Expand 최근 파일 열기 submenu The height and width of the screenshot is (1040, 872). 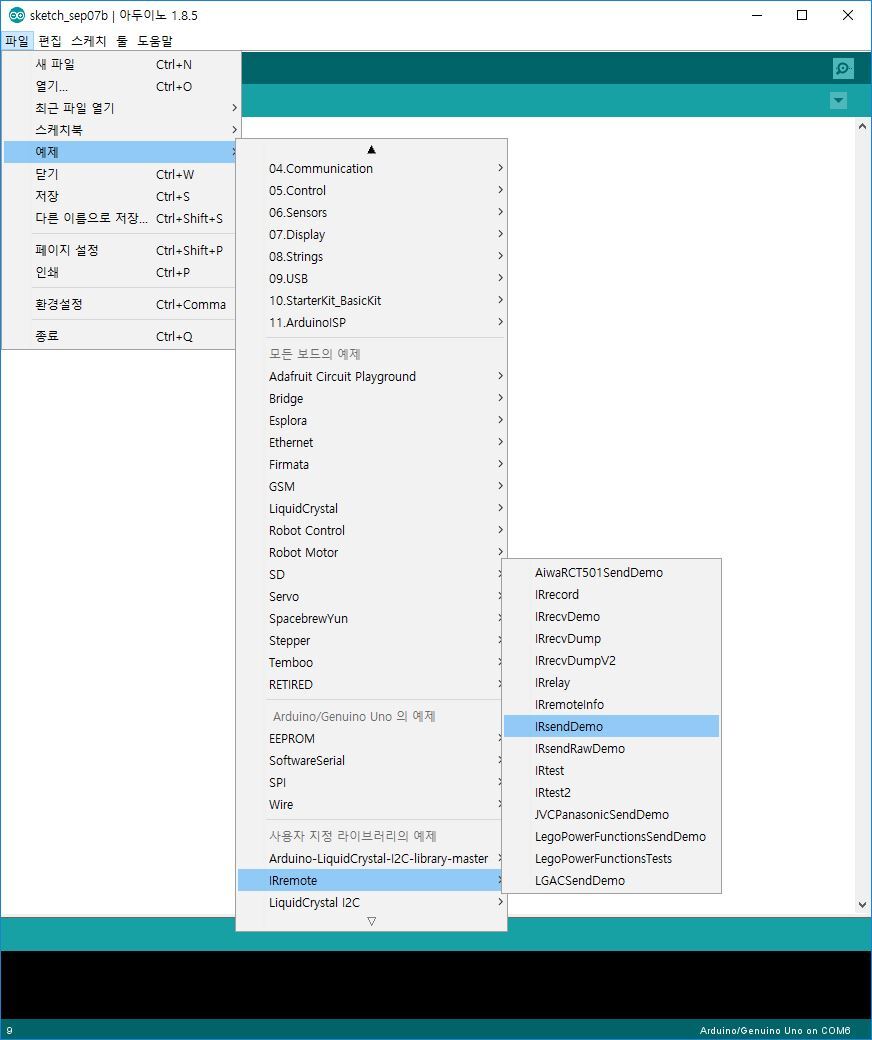(x=121, y=108)
